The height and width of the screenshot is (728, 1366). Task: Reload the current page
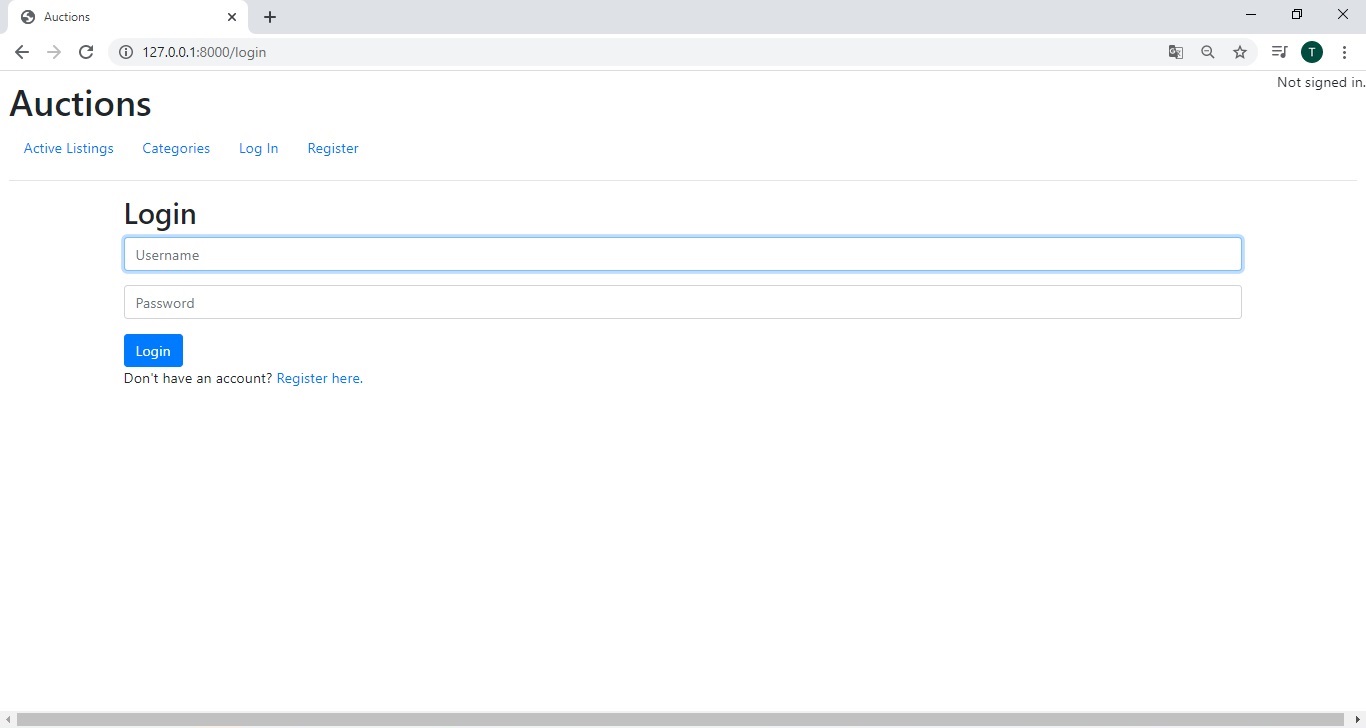pyautogui.click(x=86, y=52)
